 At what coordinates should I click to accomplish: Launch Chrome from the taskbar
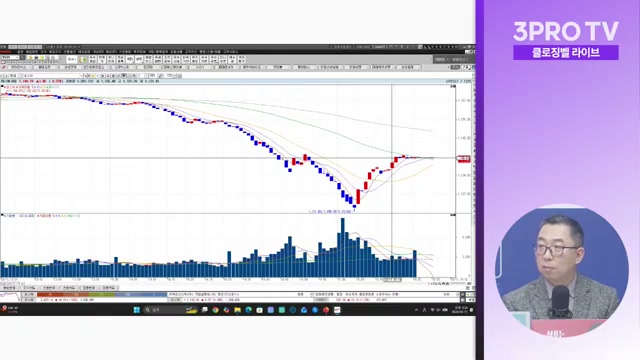[x=215, y=310]
